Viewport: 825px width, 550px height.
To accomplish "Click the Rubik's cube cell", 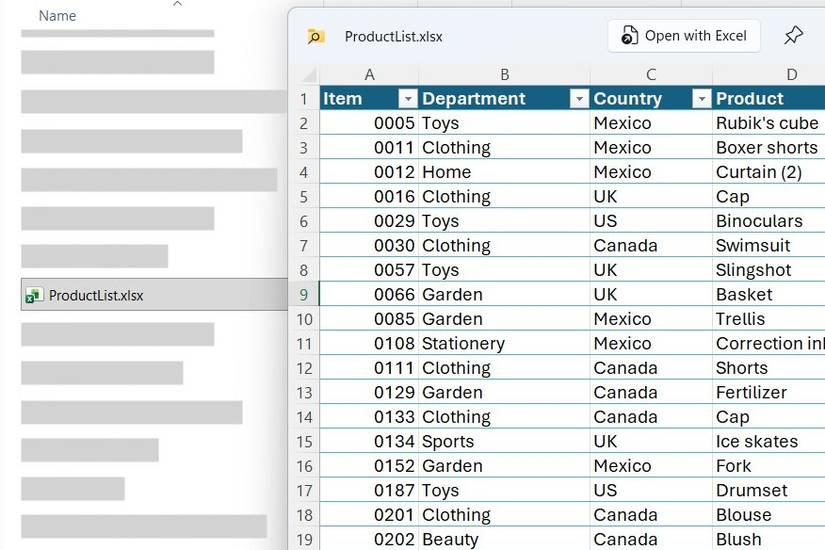I will (x=769, y=123).
